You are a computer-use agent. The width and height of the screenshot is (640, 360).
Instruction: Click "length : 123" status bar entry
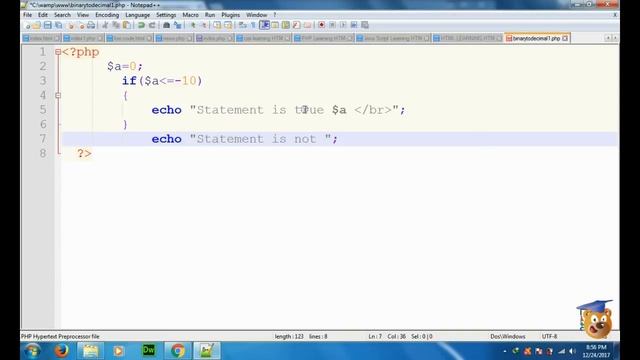tap(289, 336)
